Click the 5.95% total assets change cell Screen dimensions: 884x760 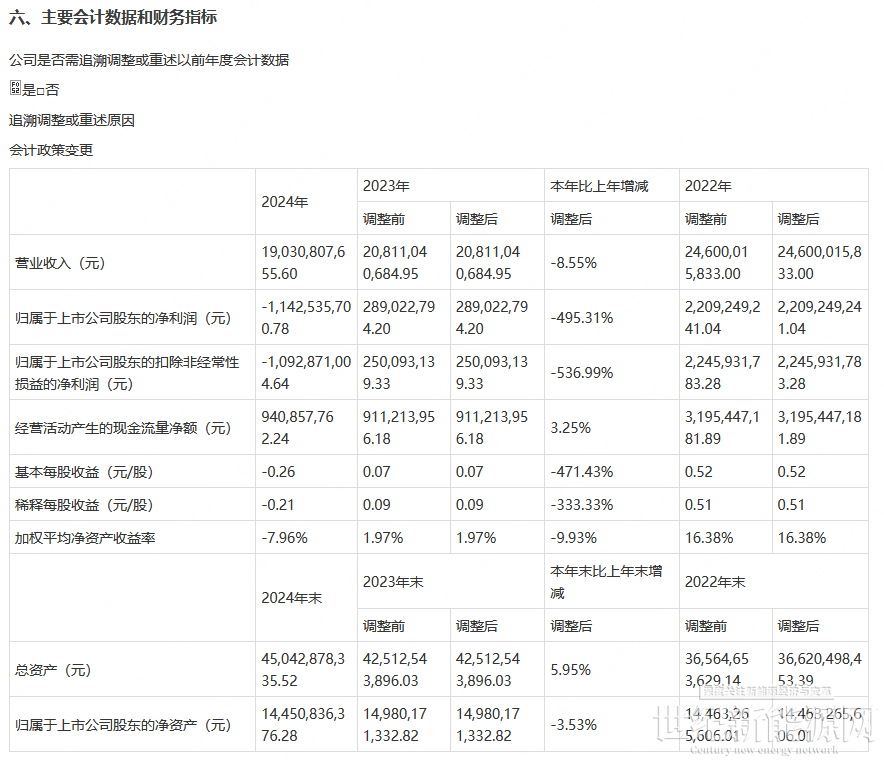(x=571, y=670)
